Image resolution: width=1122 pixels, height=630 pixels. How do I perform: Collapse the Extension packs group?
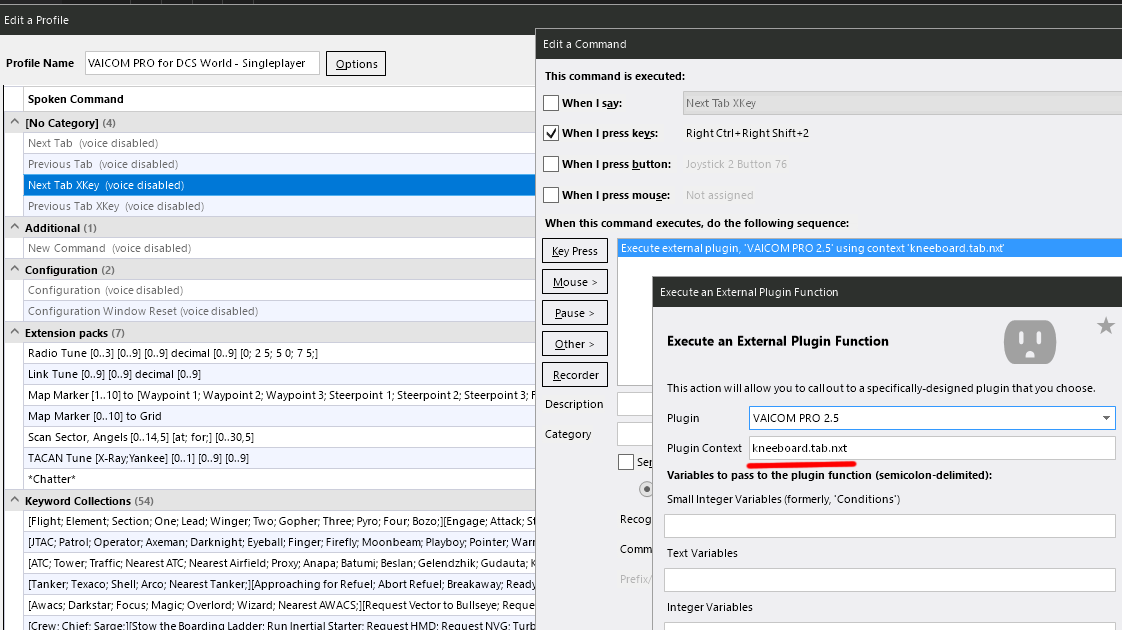click(x=14, y=332)
